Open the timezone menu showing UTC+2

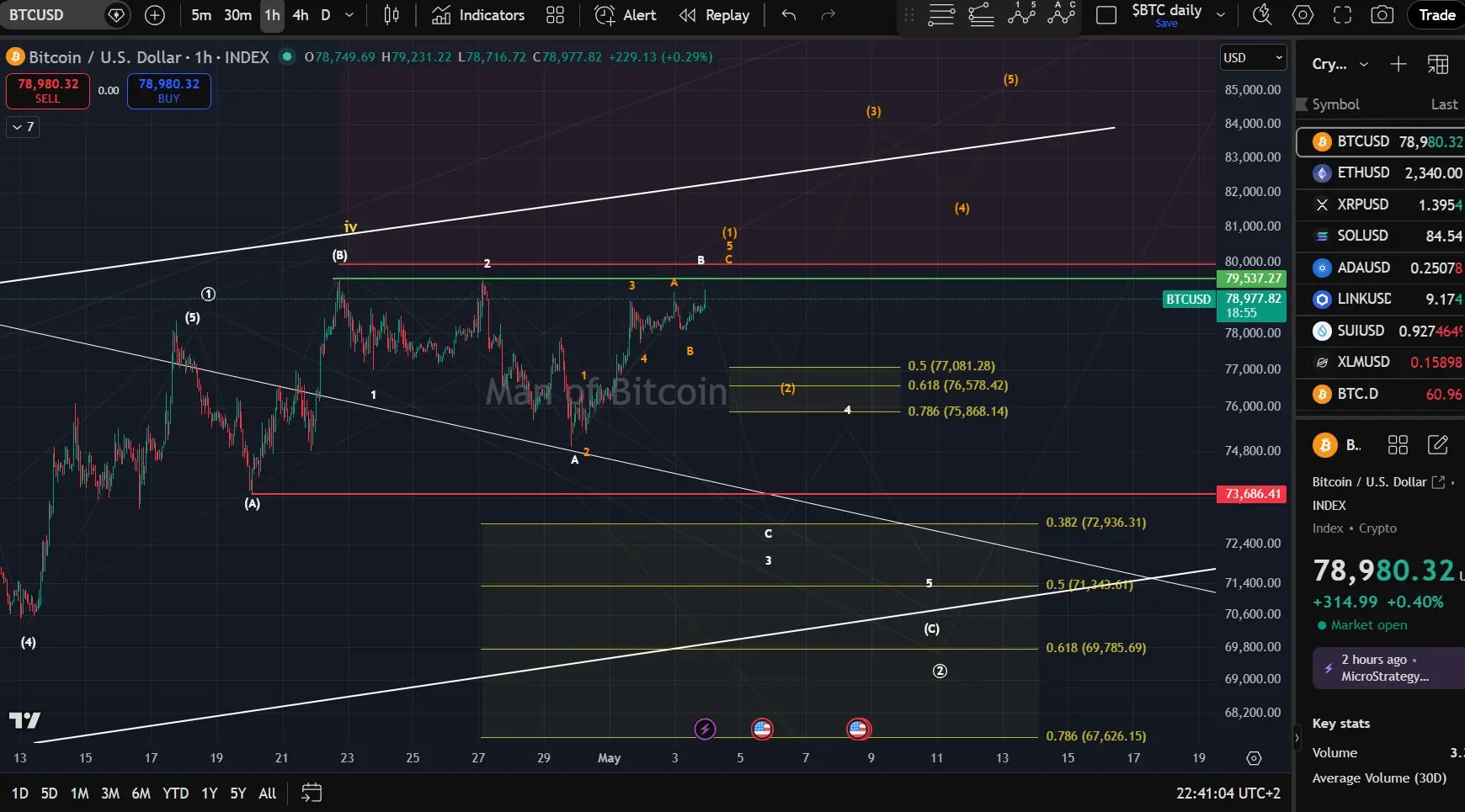point(1228,793)
